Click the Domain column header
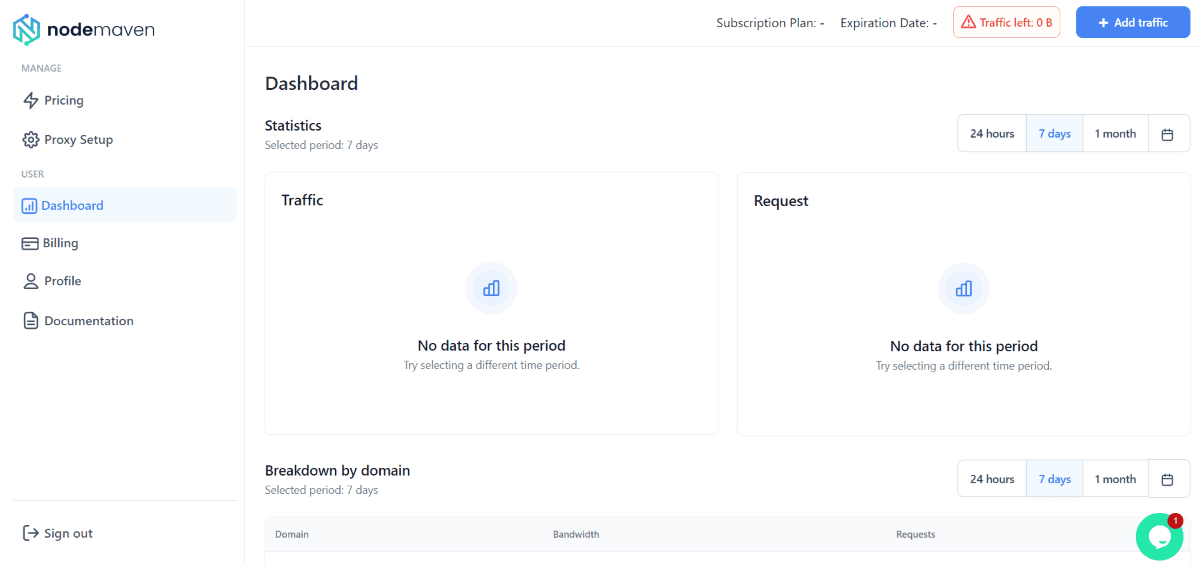Viewport: 1200px width, 565px height. pyautogui.click(x=292, y=534)
